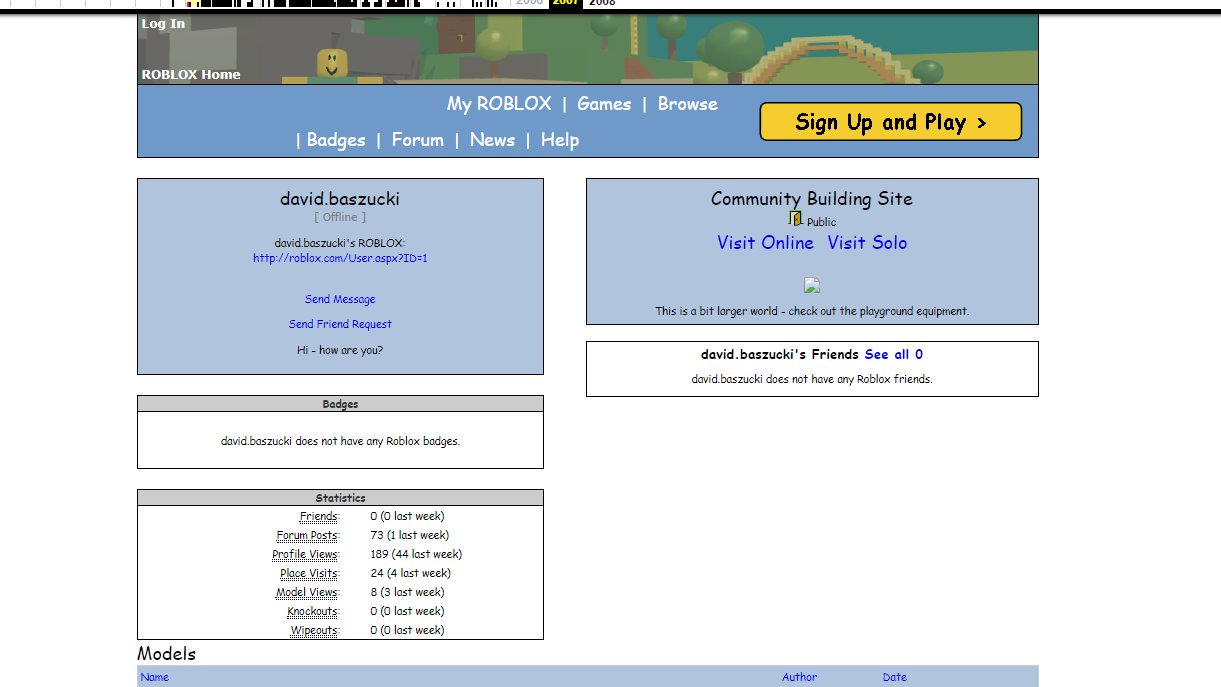
Task: Open See all 0 friends link
Action: pos(894,354)
